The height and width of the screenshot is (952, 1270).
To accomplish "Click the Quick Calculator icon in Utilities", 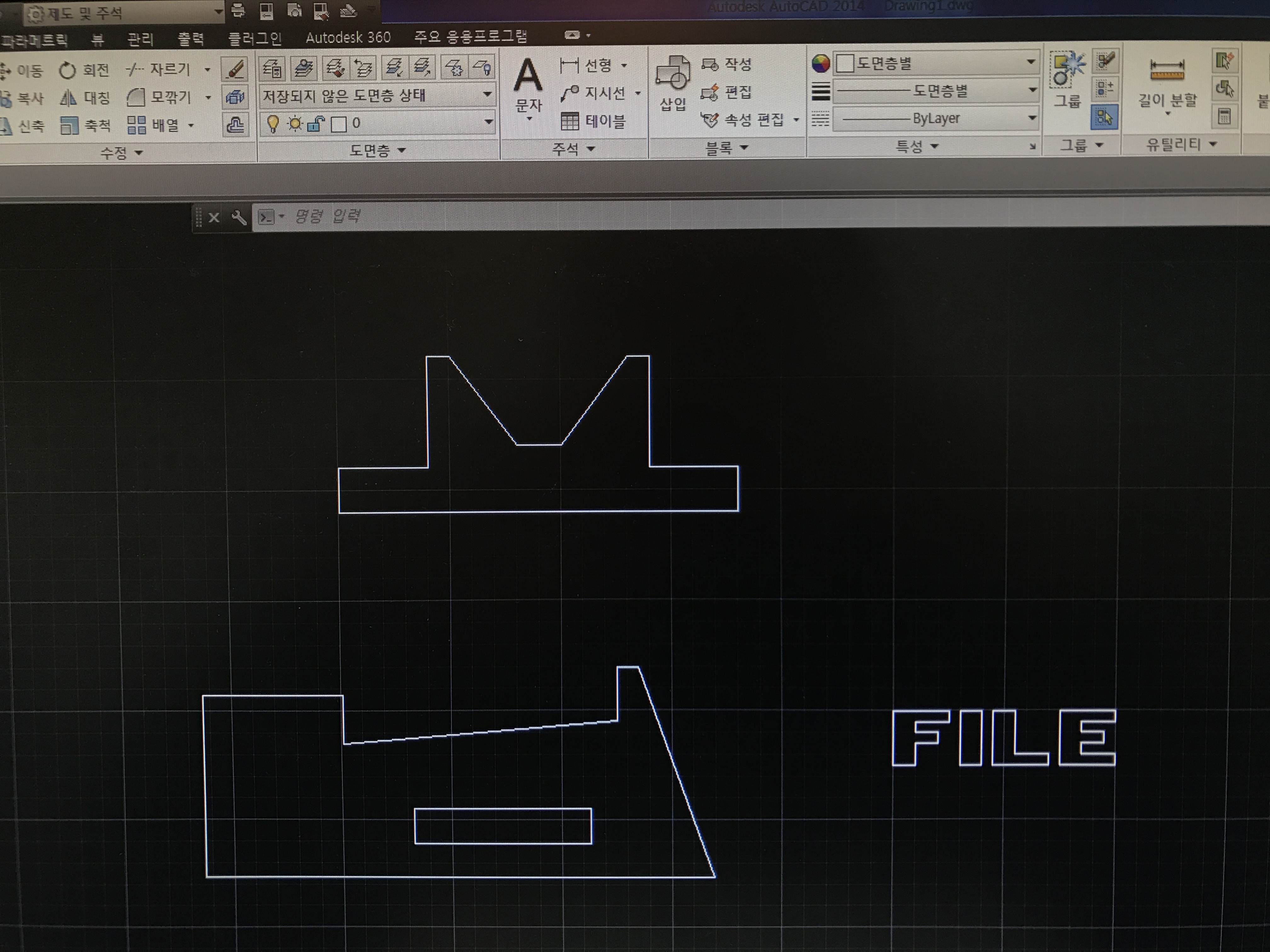I will click(x=1225, y=117).
